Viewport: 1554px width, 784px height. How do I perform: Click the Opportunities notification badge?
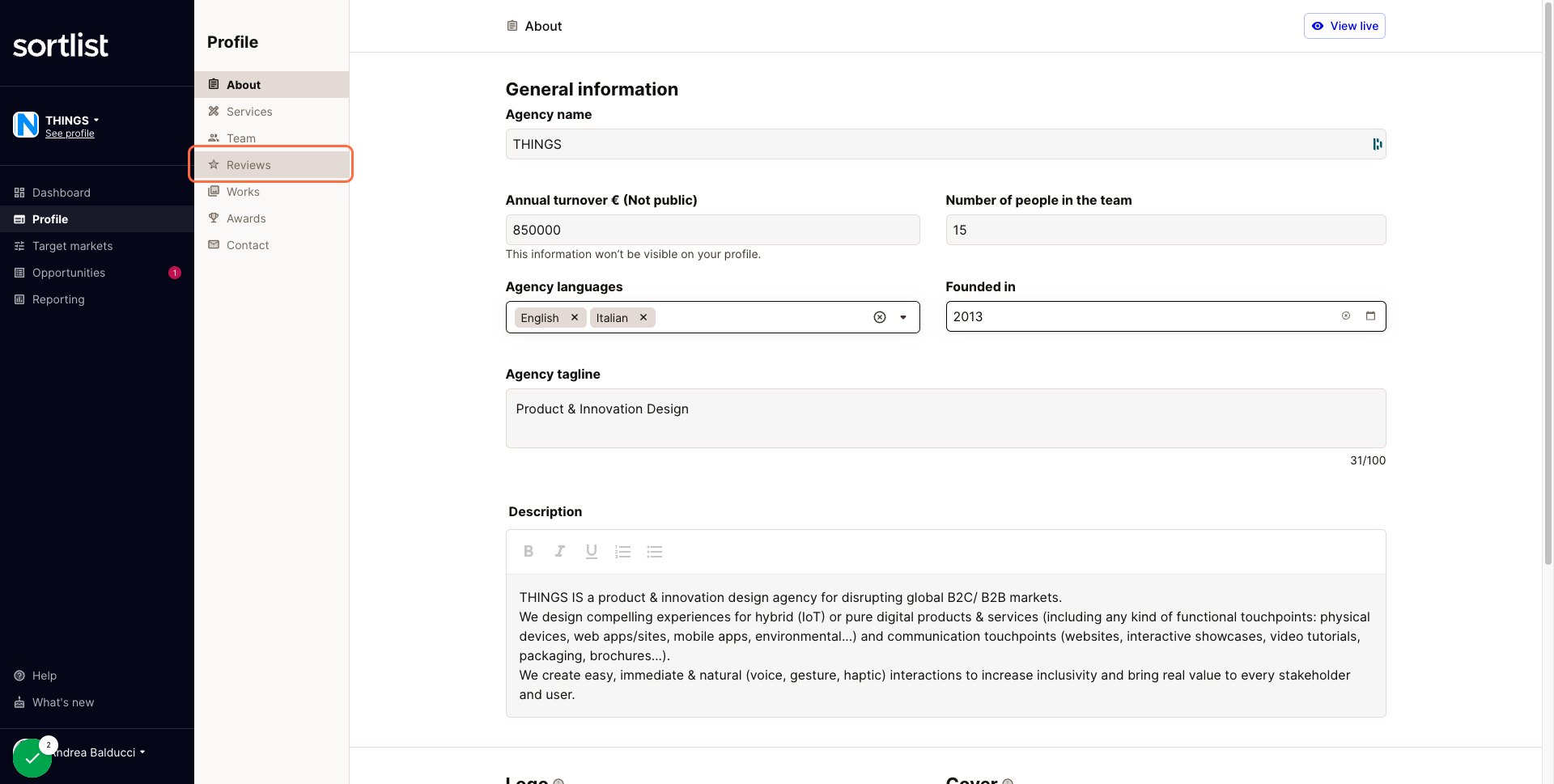pyautogui.click(x=175, y=273)
